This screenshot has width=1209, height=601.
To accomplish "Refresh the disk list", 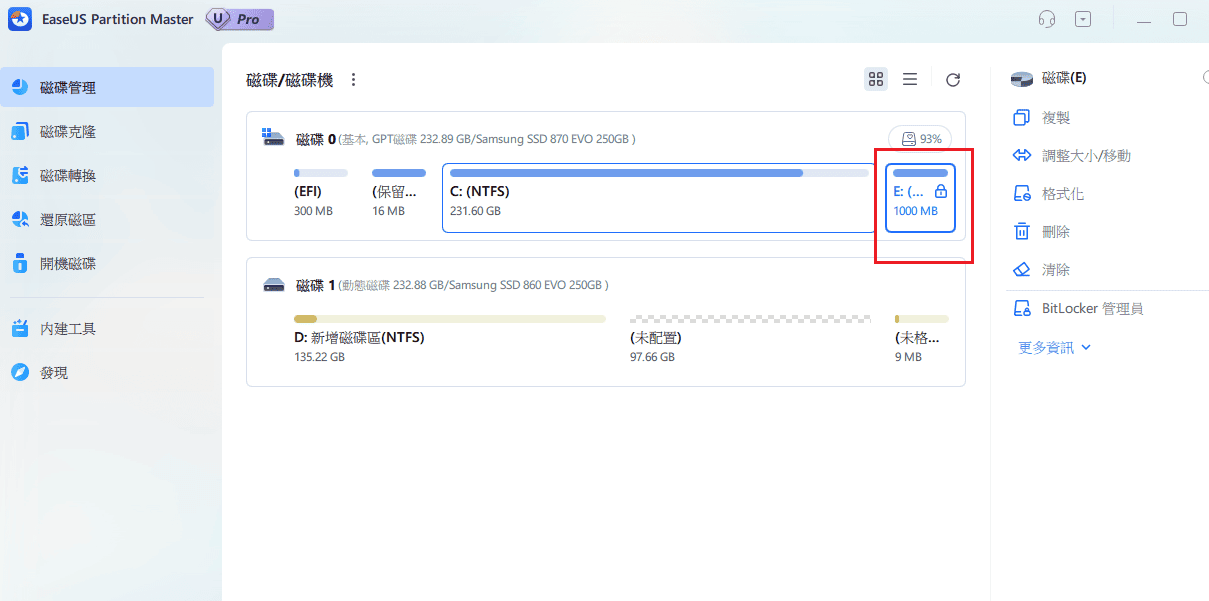I will (x=953, y=79).
